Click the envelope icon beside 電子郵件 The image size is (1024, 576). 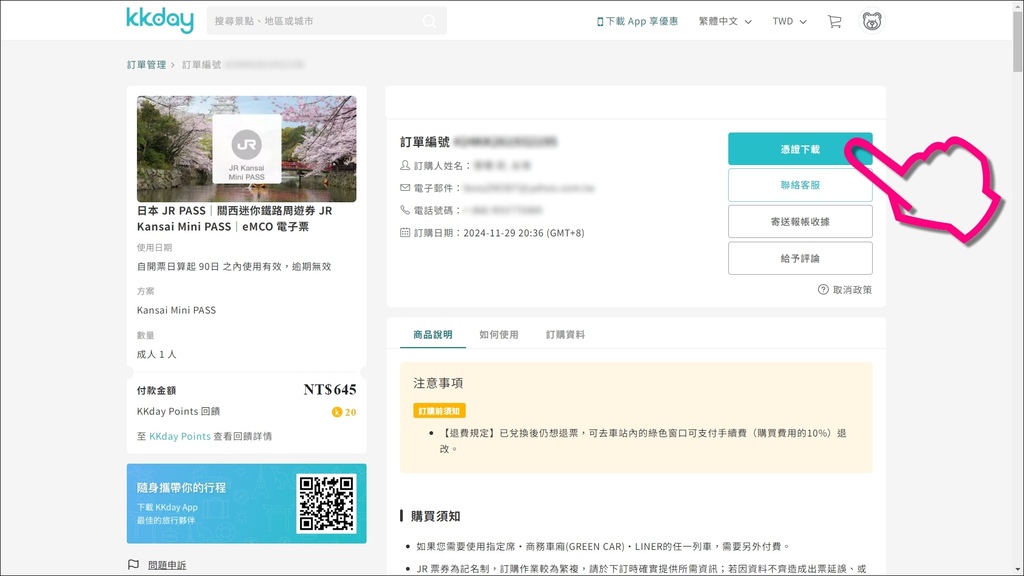point(405,188)
